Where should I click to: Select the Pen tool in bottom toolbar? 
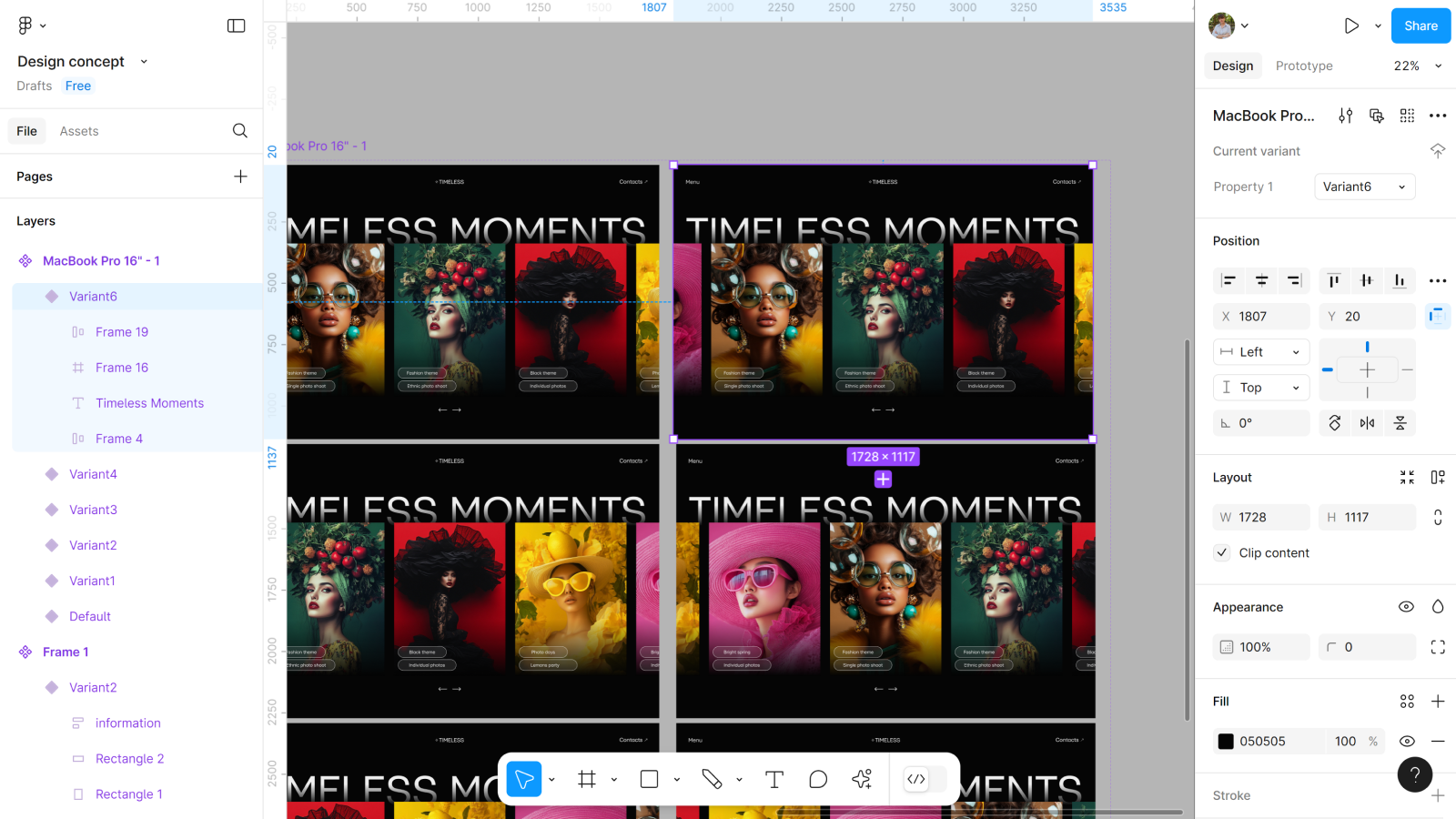(712, 779)
